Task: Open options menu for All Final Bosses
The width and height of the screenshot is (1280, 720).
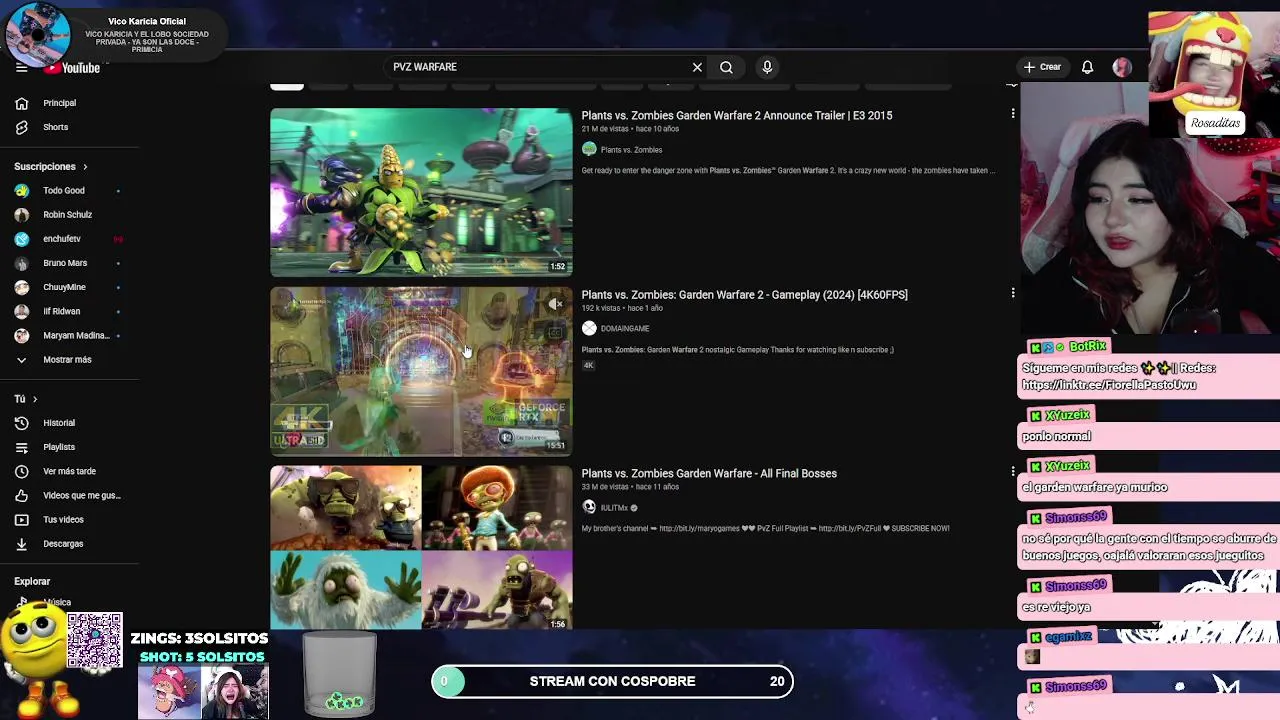Action: [1013, 471]
